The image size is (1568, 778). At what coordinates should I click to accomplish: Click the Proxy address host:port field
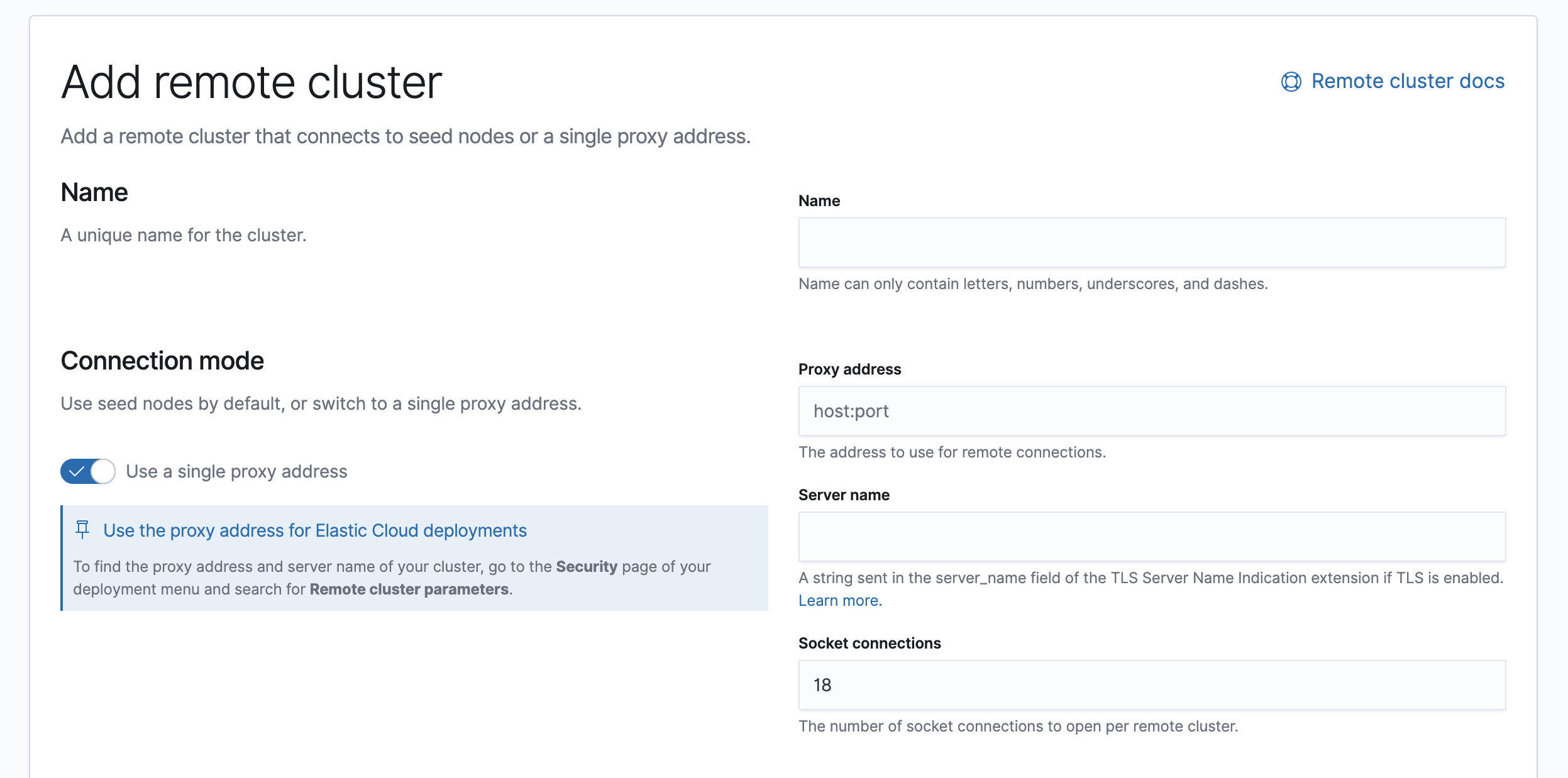coord(1151,411)
